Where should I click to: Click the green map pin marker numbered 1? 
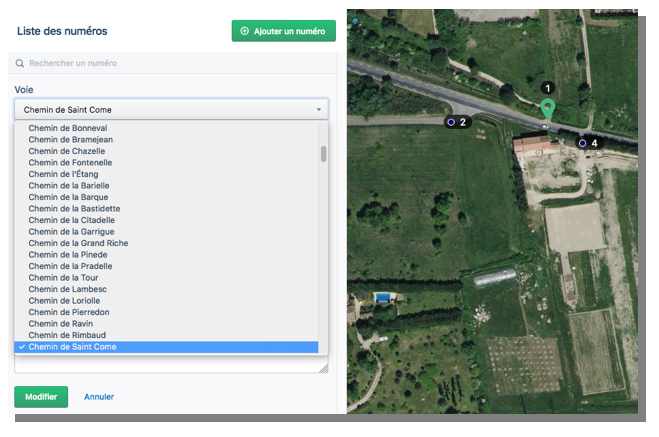point(547,108)
